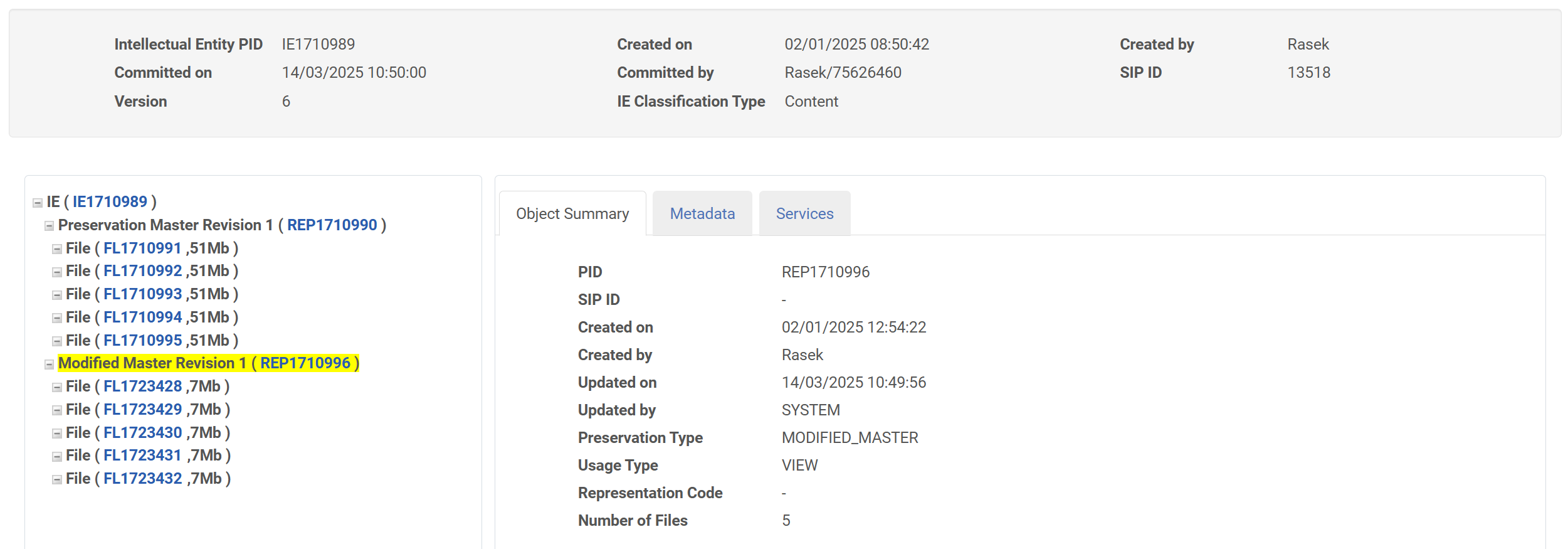Open file FL1723429 link
Screen dimensions: 1568x549
pos(142,410)
